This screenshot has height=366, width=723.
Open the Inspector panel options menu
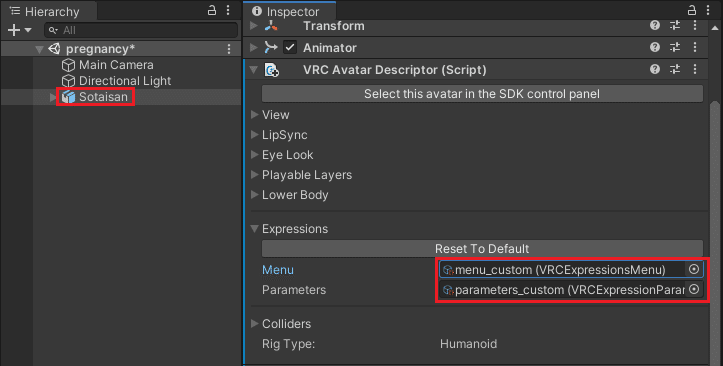tap(708, 10)
